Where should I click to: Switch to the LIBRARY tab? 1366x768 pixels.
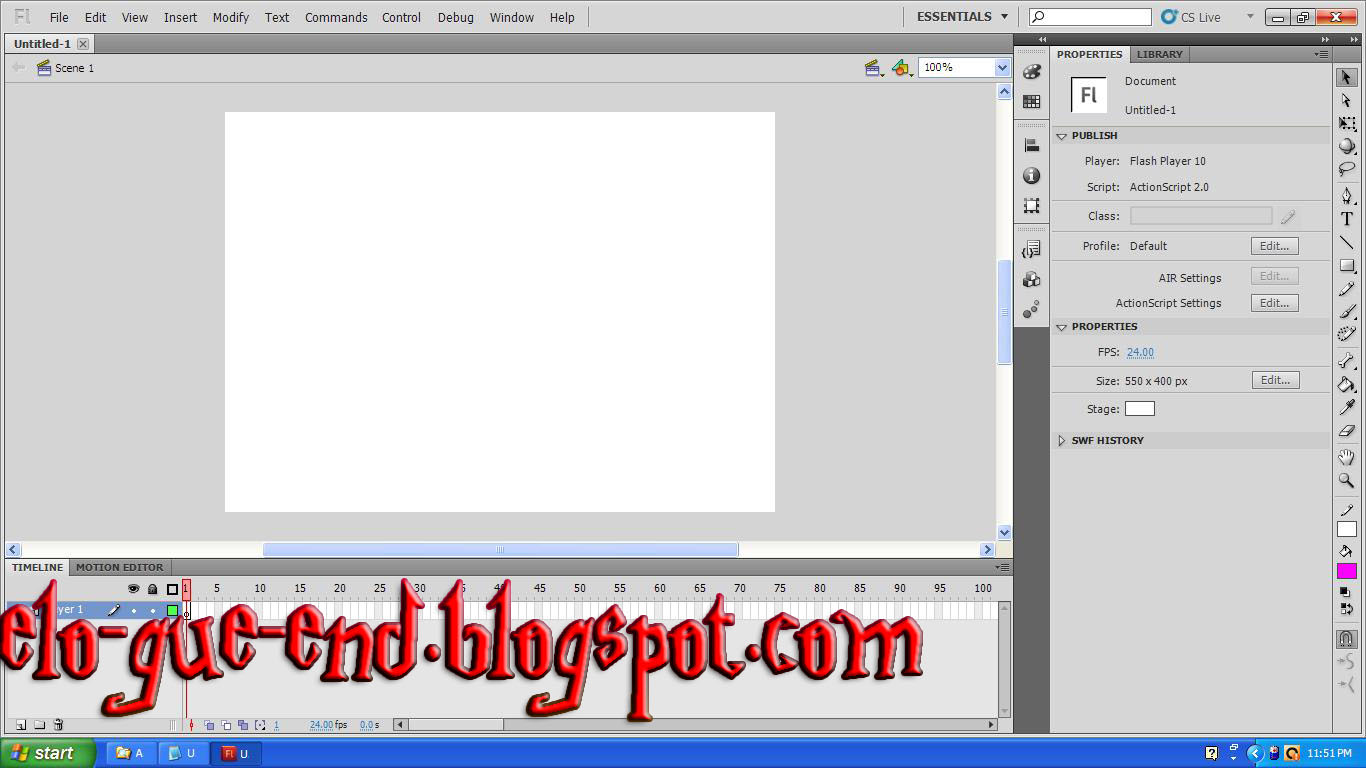pos(1159,54)
